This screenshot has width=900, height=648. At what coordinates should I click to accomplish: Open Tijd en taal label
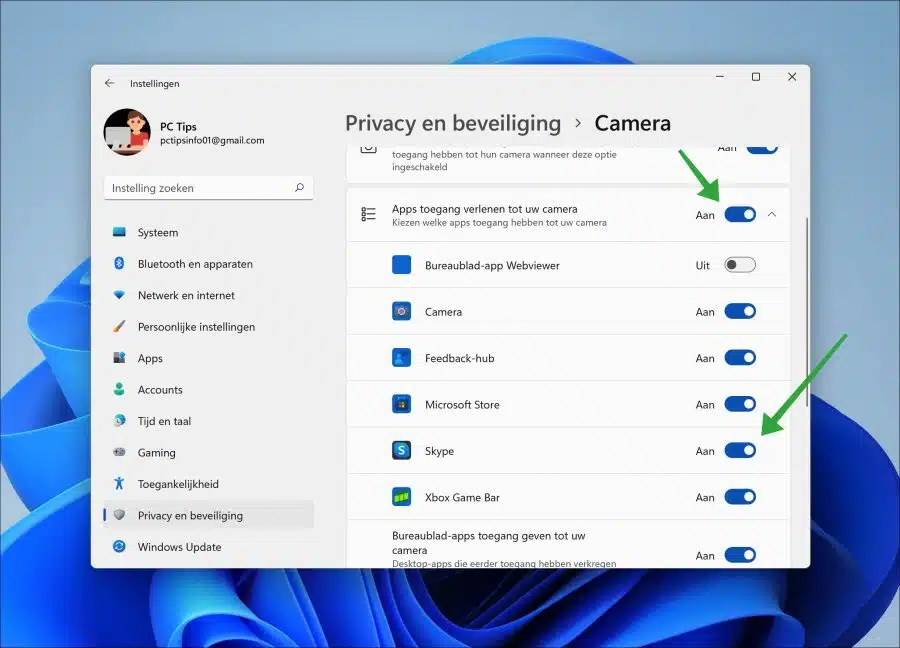(164, 421)
